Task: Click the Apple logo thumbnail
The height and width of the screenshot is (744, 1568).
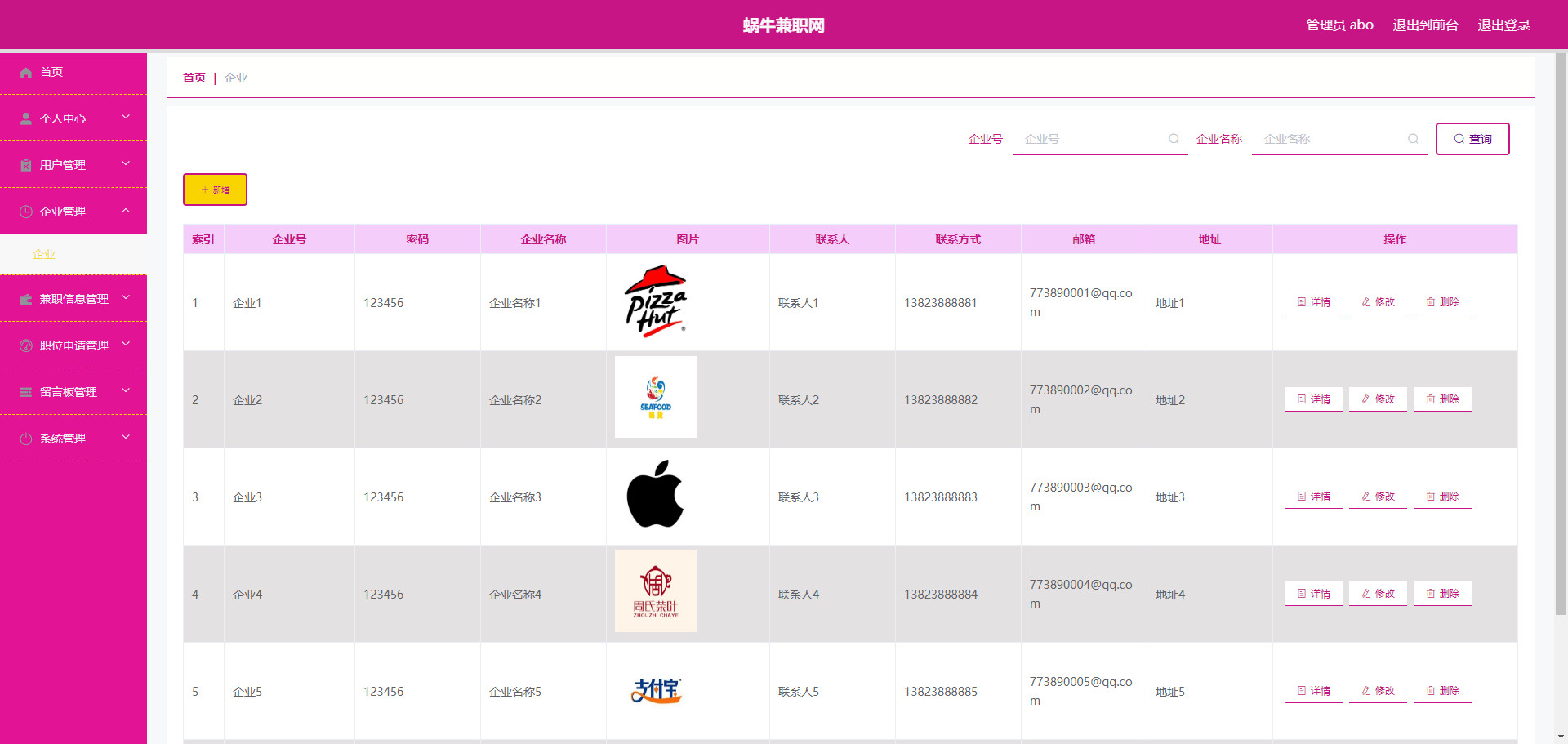Action: (655, 493)
